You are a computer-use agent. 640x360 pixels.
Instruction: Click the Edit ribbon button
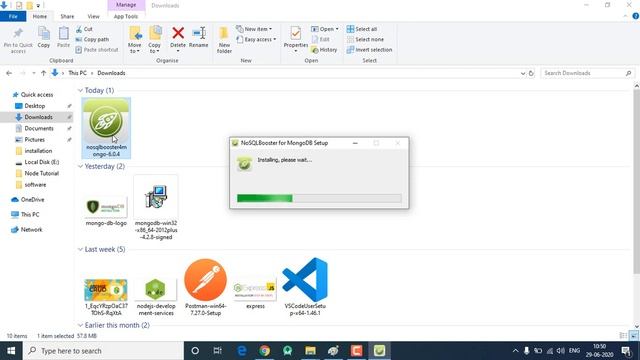tap(320, 39)
